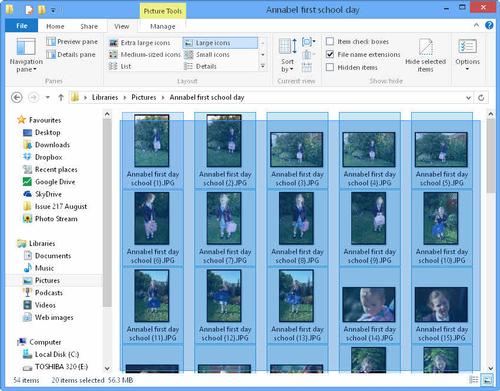The width and height of the screenshot is (500, 391).
Task: Select Music library
Action: click(38, 268)
